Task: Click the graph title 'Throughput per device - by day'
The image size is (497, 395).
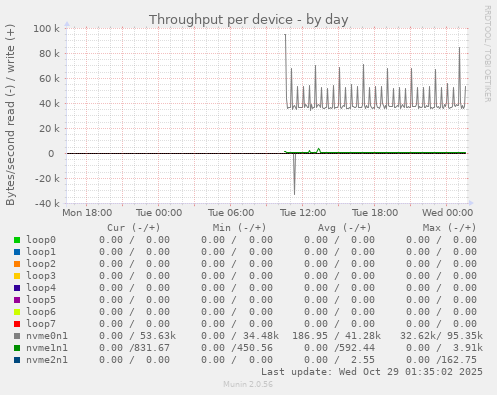Action: (x=249, y=20)
